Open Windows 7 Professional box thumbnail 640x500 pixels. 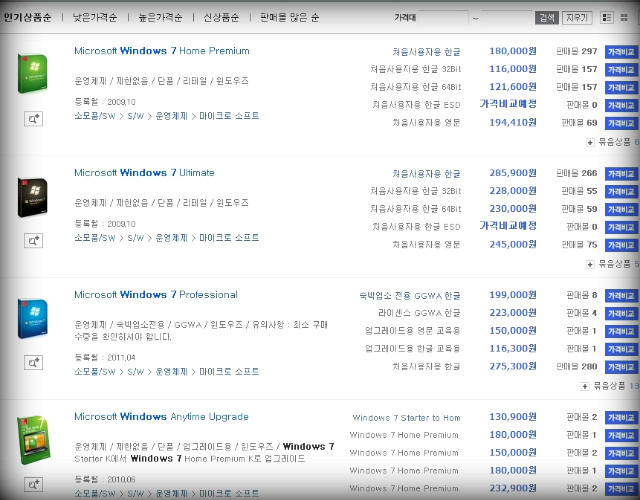(33, 319)
